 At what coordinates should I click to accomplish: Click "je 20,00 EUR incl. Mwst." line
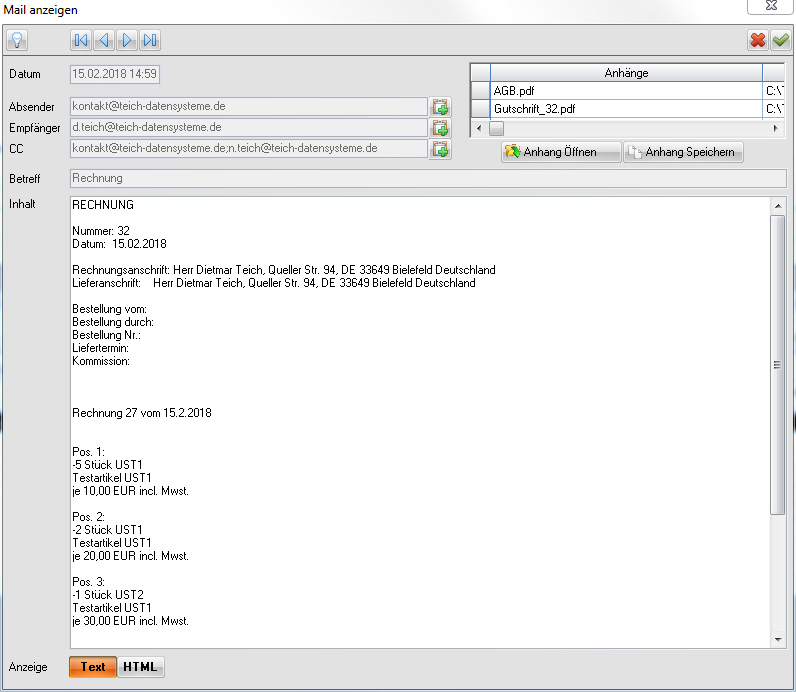(x=130, y=556)
